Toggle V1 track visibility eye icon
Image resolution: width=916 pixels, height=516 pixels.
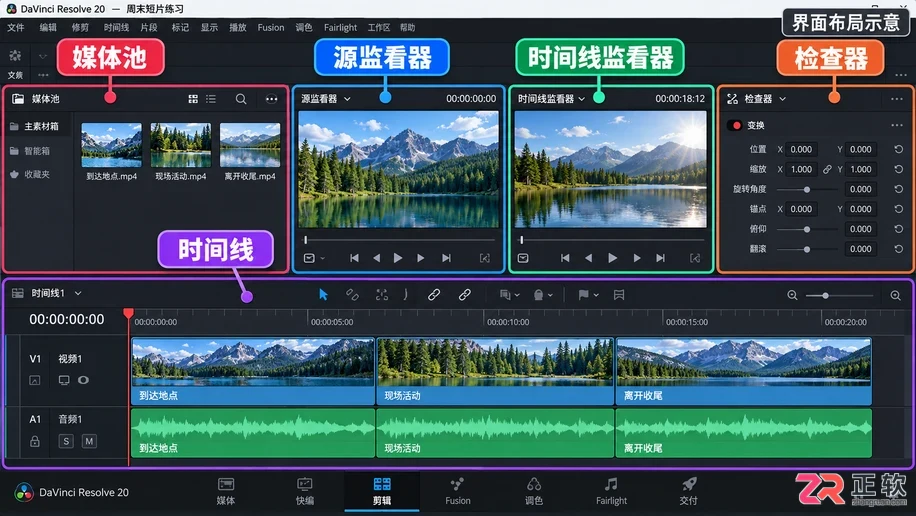point(84,380)
